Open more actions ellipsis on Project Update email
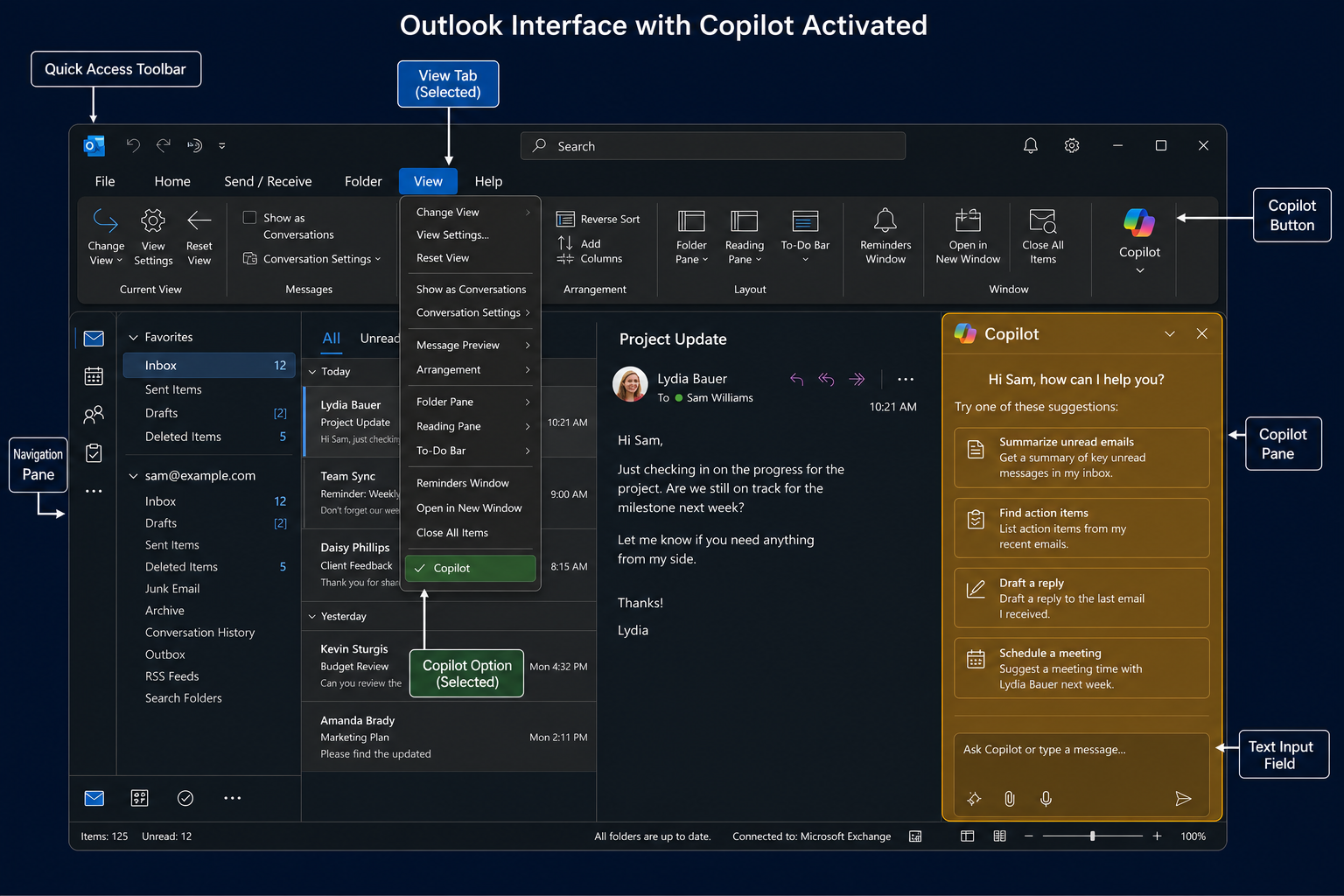The height and width of the screenshot is (896, 1344). 906,379
